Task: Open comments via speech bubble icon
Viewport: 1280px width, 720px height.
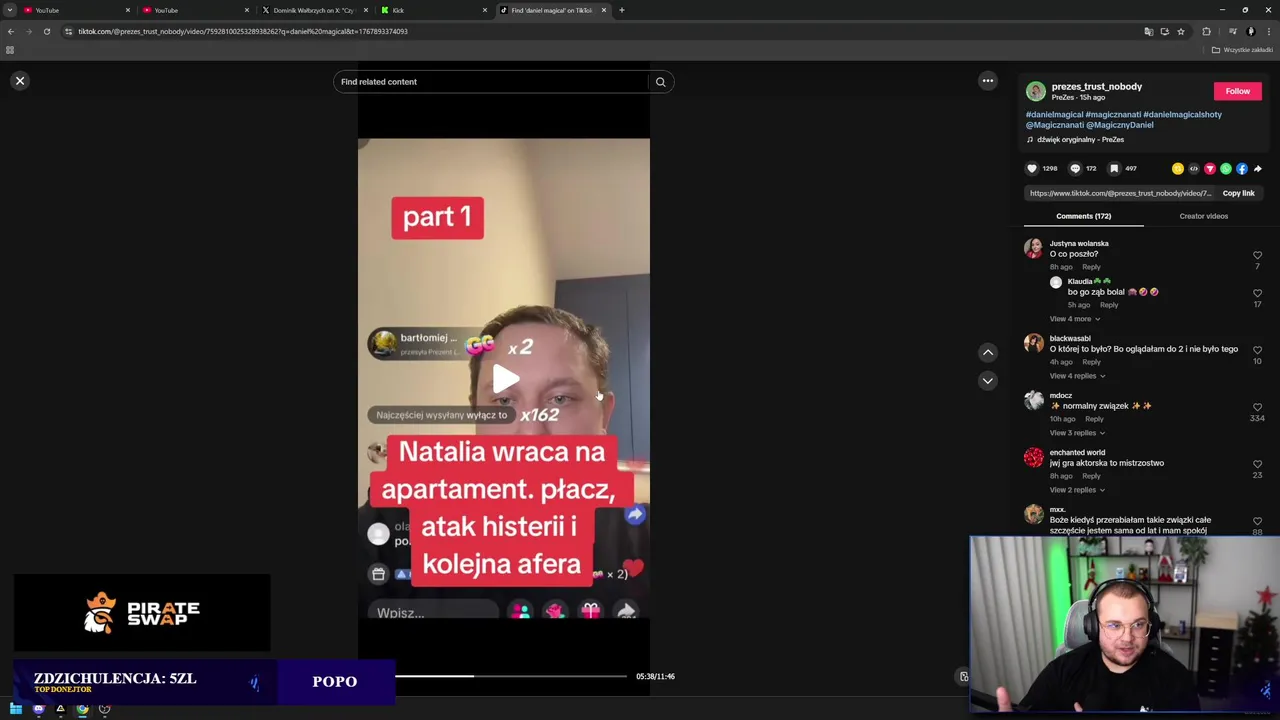Action: point(1075,169)
